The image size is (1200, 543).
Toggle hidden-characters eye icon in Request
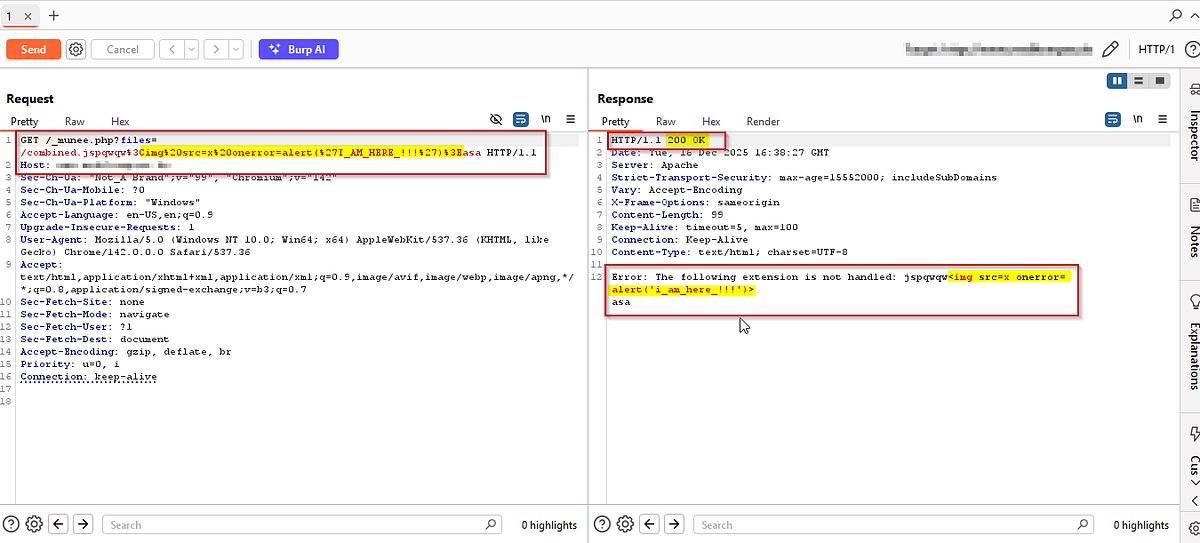[x=496, y=120]
